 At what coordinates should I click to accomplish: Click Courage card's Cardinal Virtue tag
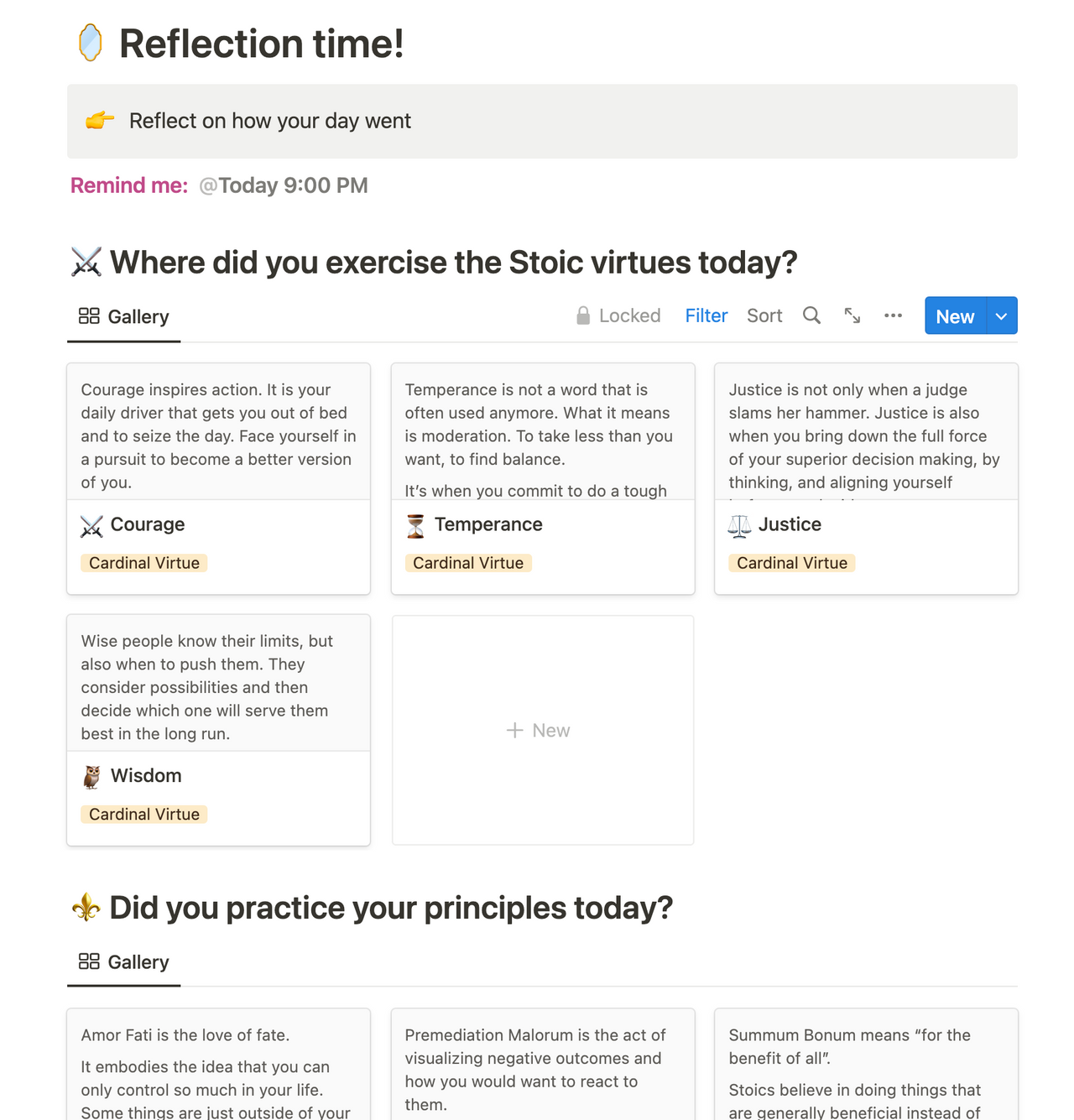click(x=144, y=563)
